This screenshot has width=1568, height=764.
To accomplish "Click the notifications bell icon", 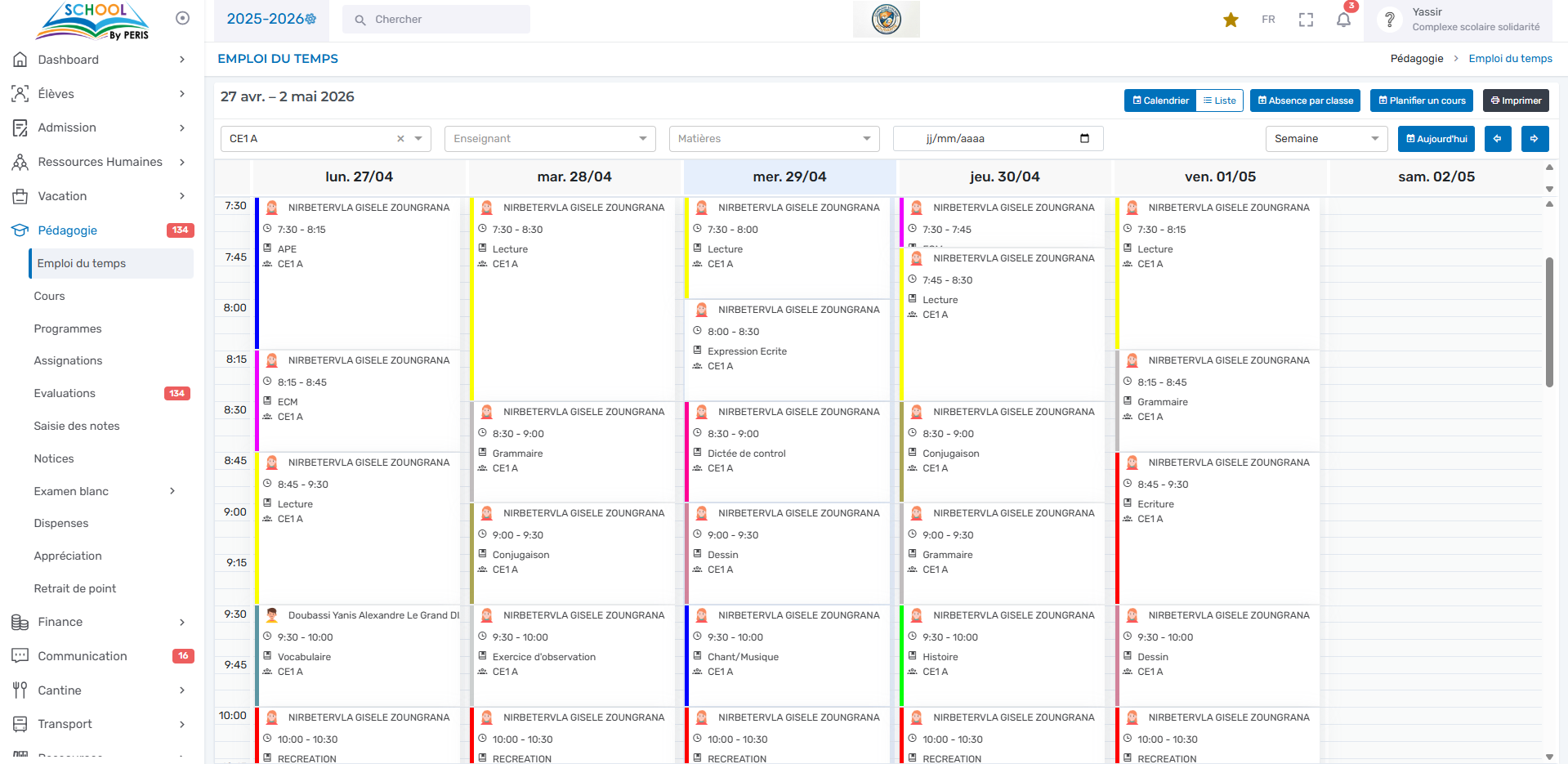I will click(x=1343, y=20).
